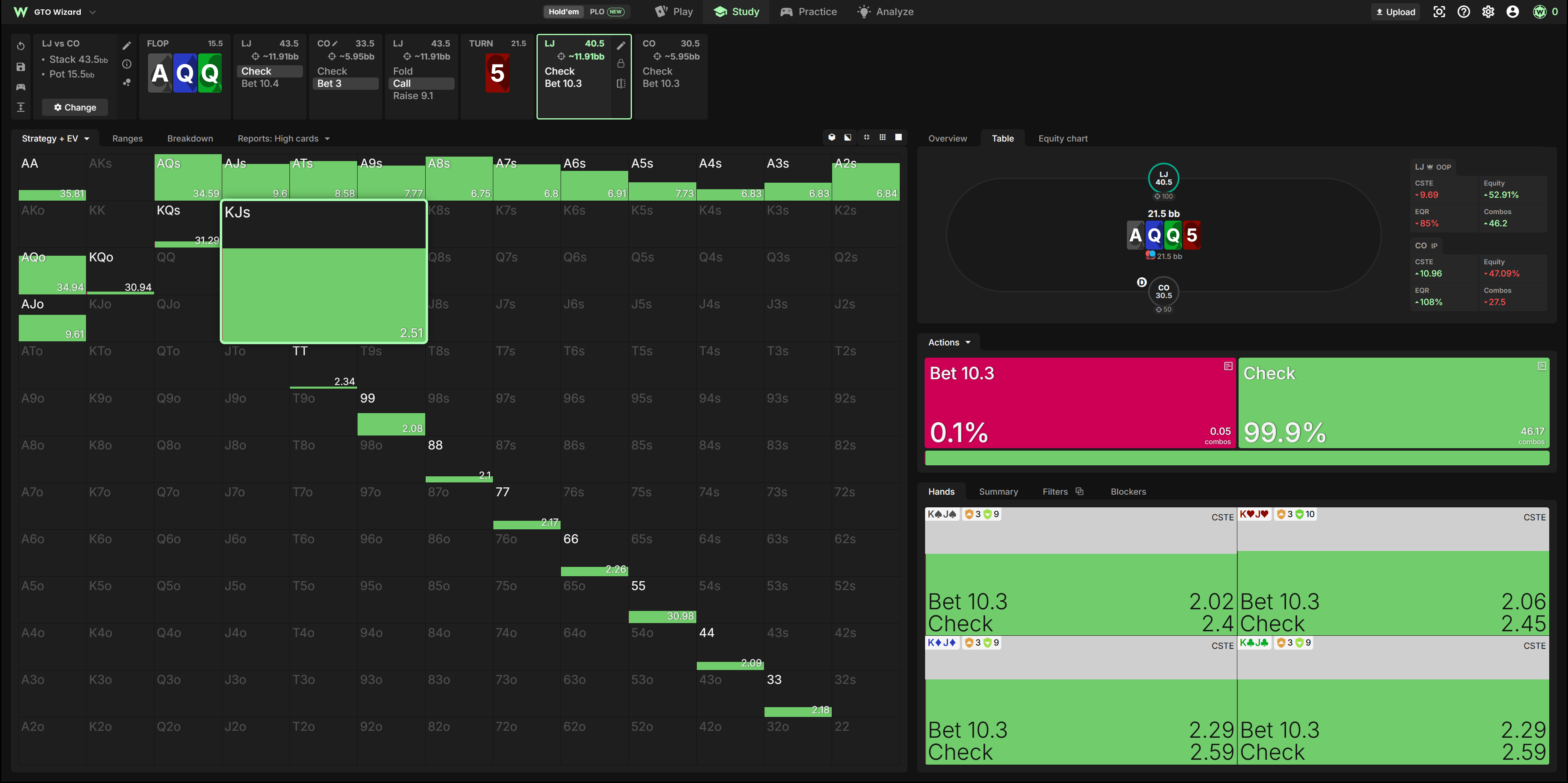Click the green Check 99.9% action swatch

tap(1394, 403)
